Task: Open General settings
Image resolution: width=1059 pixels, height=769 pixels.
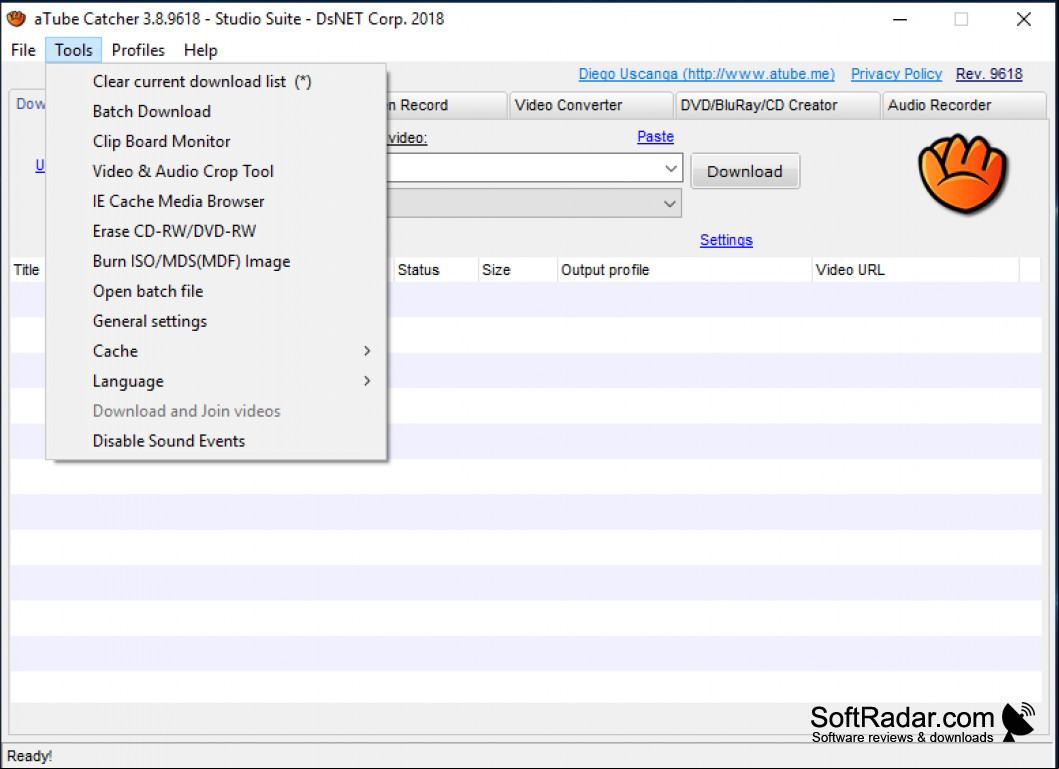Action: pos(216,321)
